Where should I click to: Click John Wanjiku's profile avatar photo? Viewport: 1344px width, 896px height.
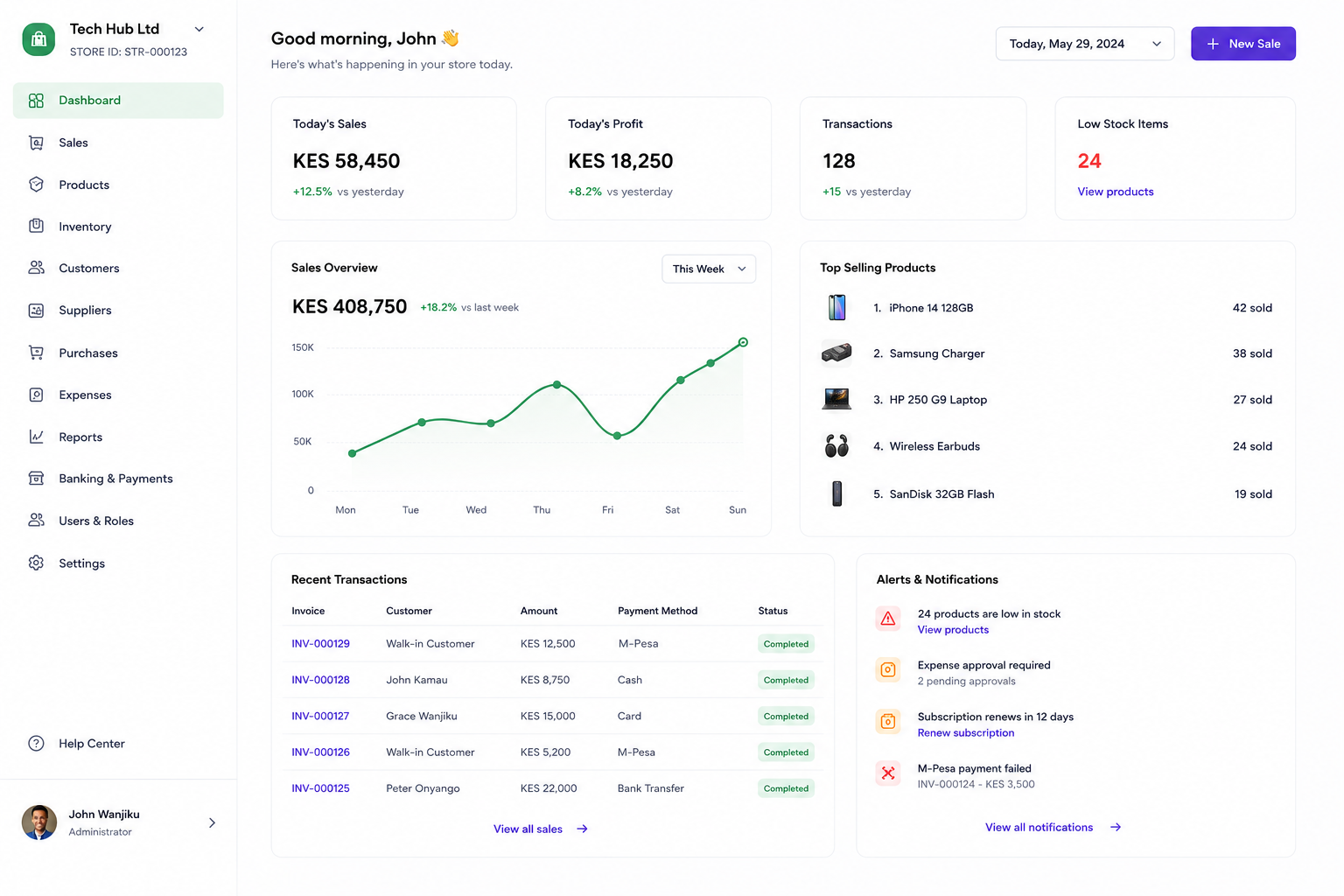39,822
